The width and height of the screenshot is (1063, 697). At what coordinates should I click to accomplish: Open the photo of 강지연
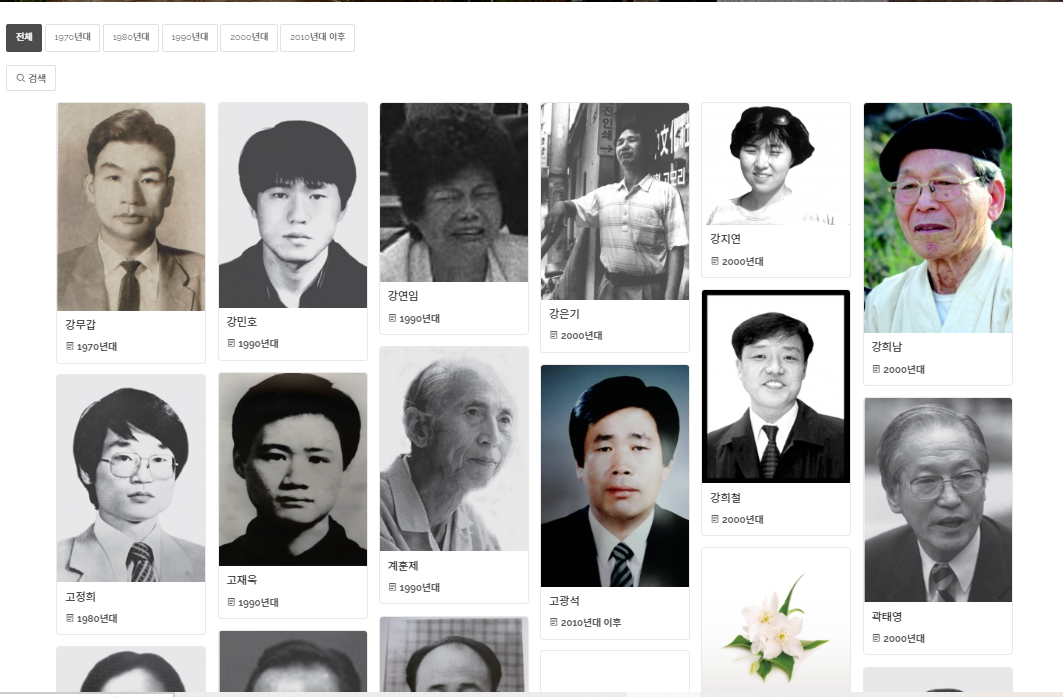pos(776,164)
